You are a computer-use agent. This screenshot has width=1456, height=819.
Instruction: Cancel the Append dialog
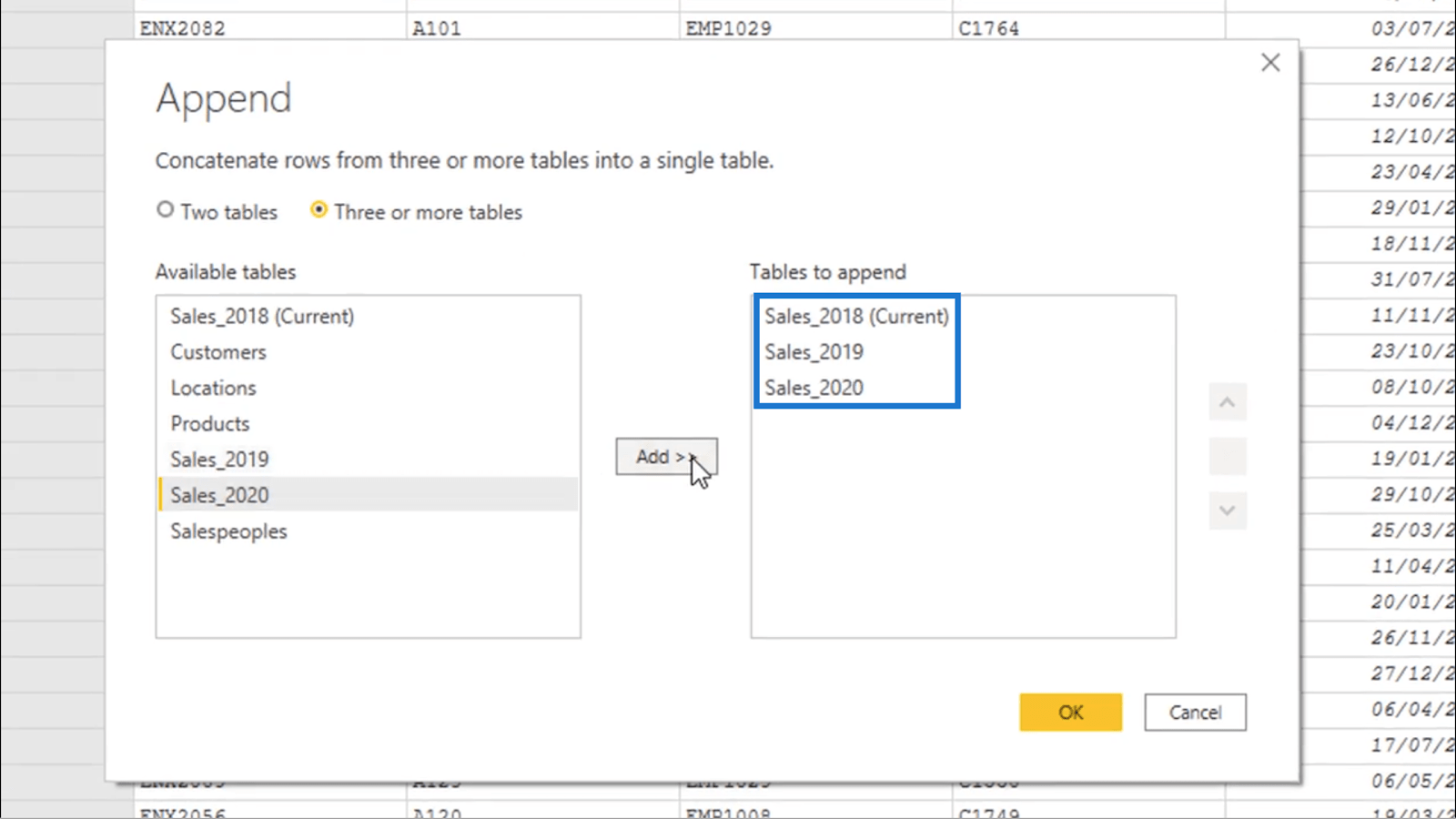(x=1195, y=713)
